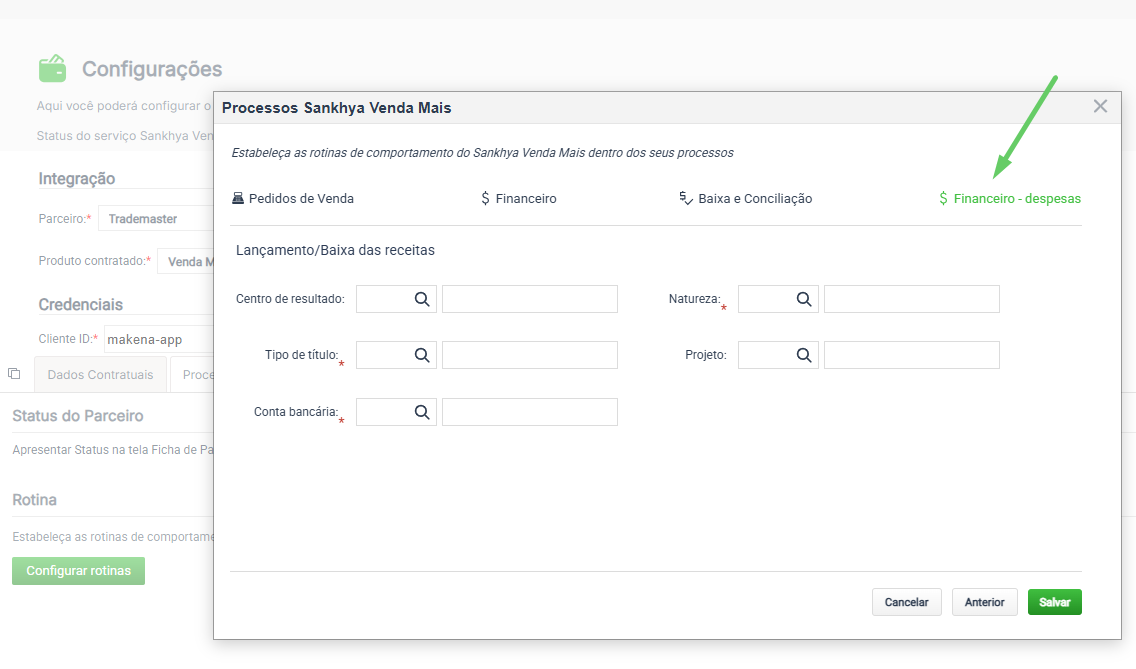Select Financeiro - despesas step
The image size is (1136, 669).
1009,199
